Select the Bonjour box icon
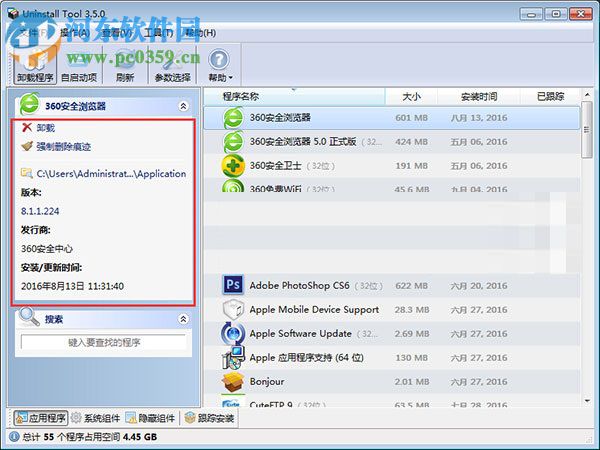Viewport: 600px width, 450px height. point(233,382)
